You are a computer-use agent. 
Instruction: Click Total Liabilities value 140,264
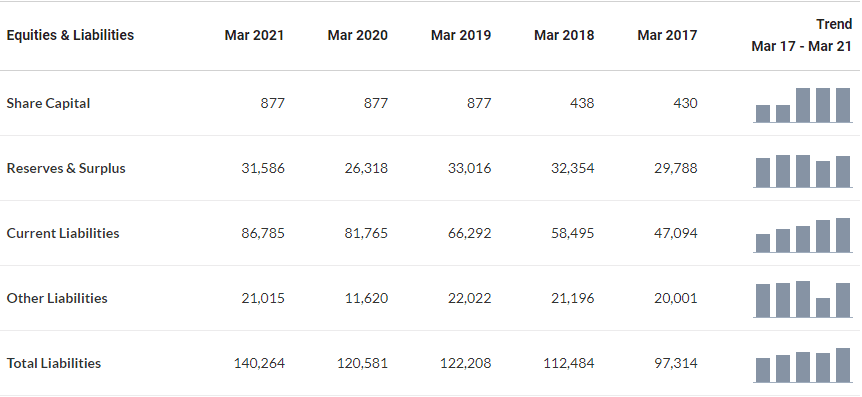tap(259, 363)
